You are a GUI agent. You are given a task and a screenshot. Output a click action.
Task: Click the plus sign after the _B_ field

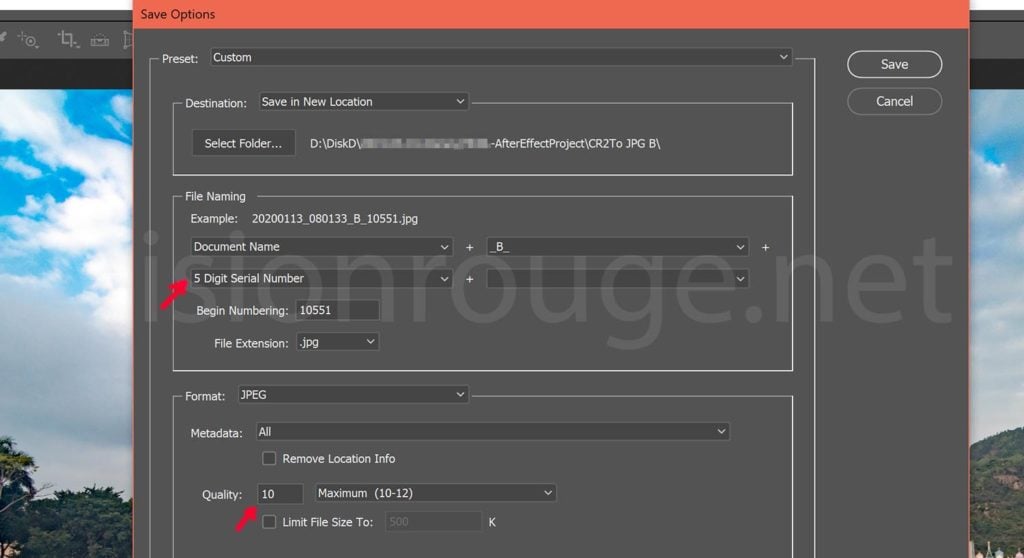click(x=766, y=247)
